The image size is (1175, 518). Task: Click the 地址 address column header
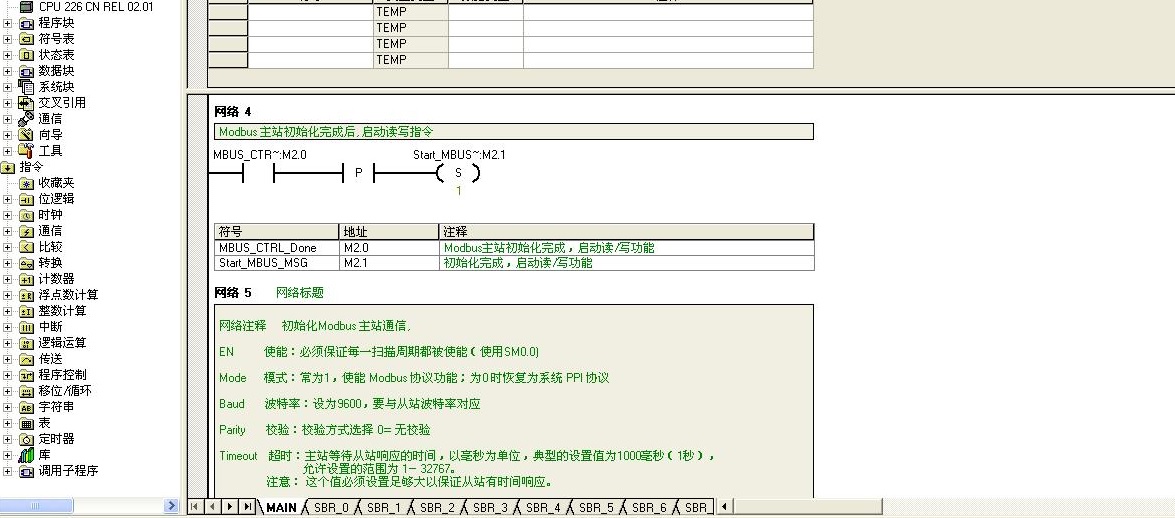coord(389,232)
